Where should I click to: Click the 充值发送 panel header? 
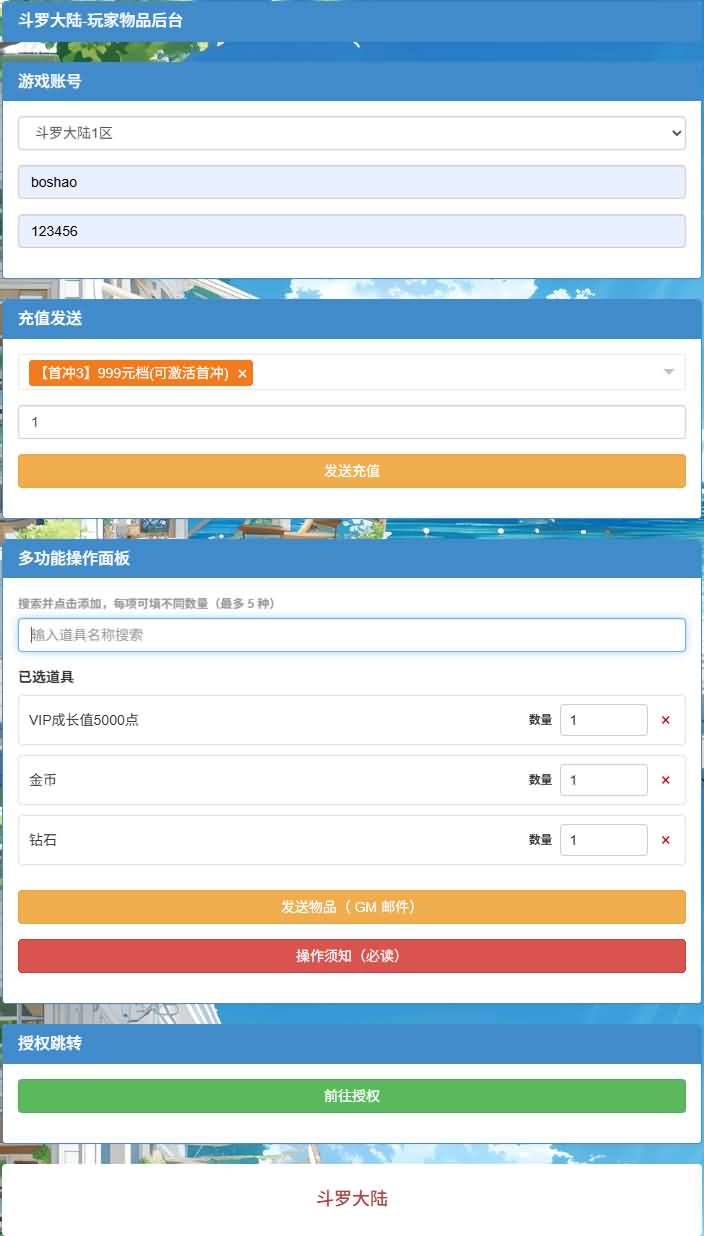click(x=352, y=319)
